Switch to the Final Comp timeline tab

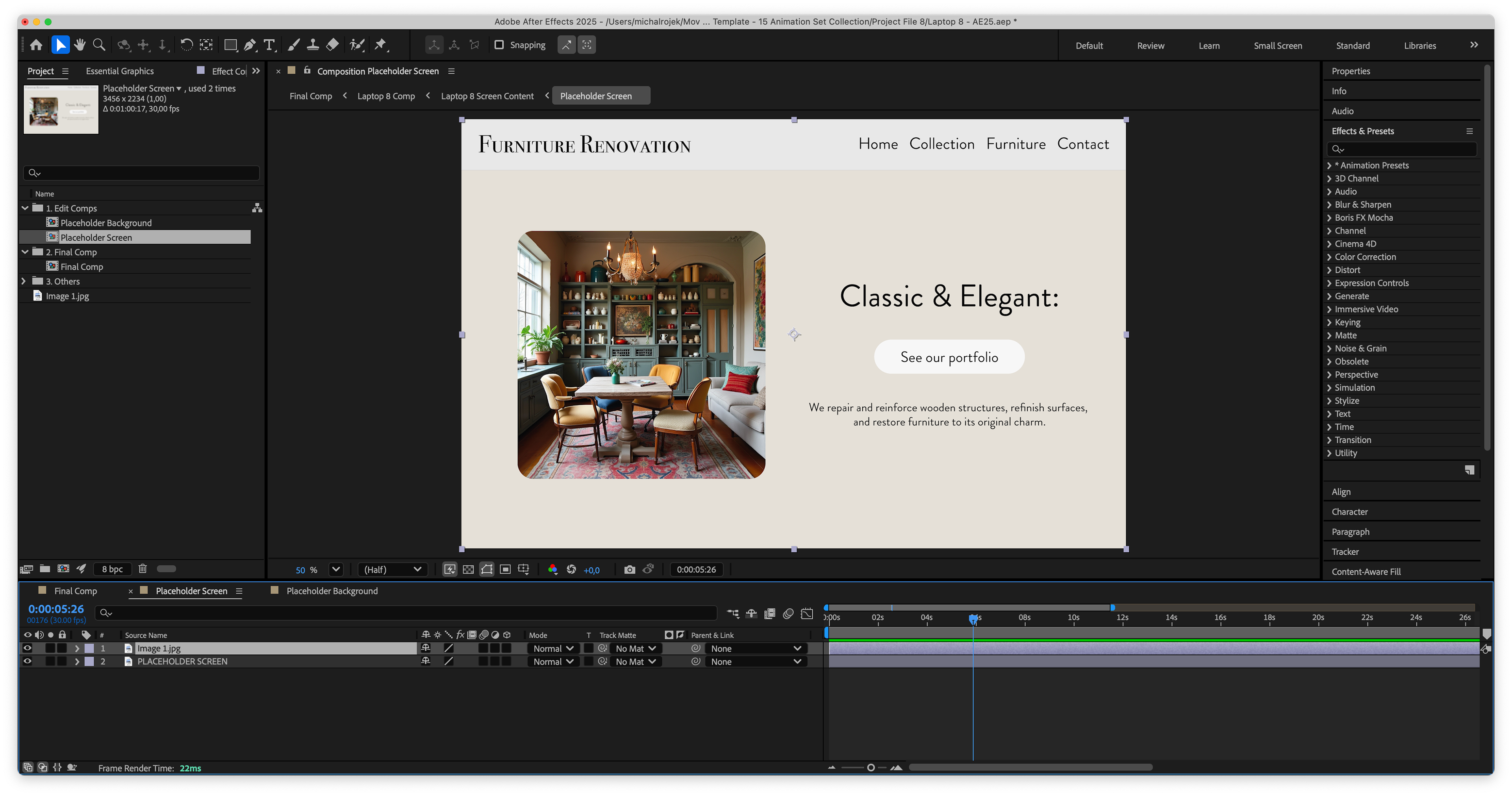tap(75, 591)
